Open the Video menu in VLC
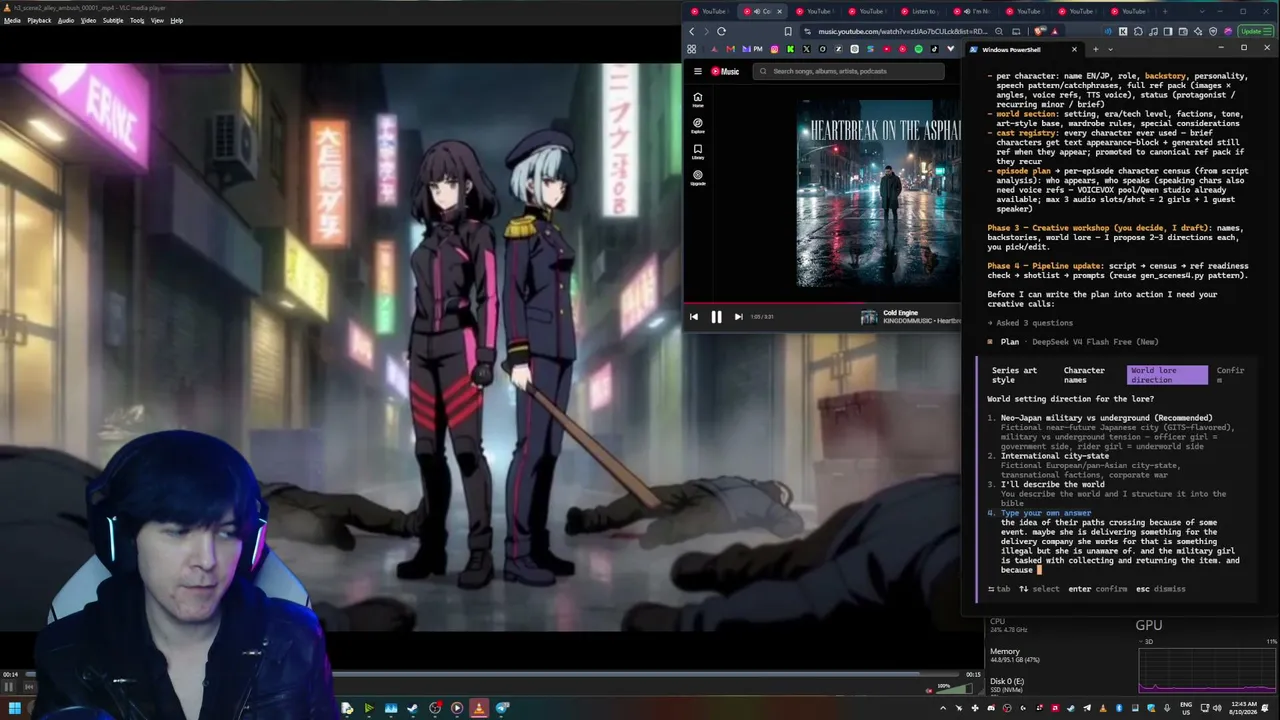This screenshot has width=1280, height=720. [88, 20]
